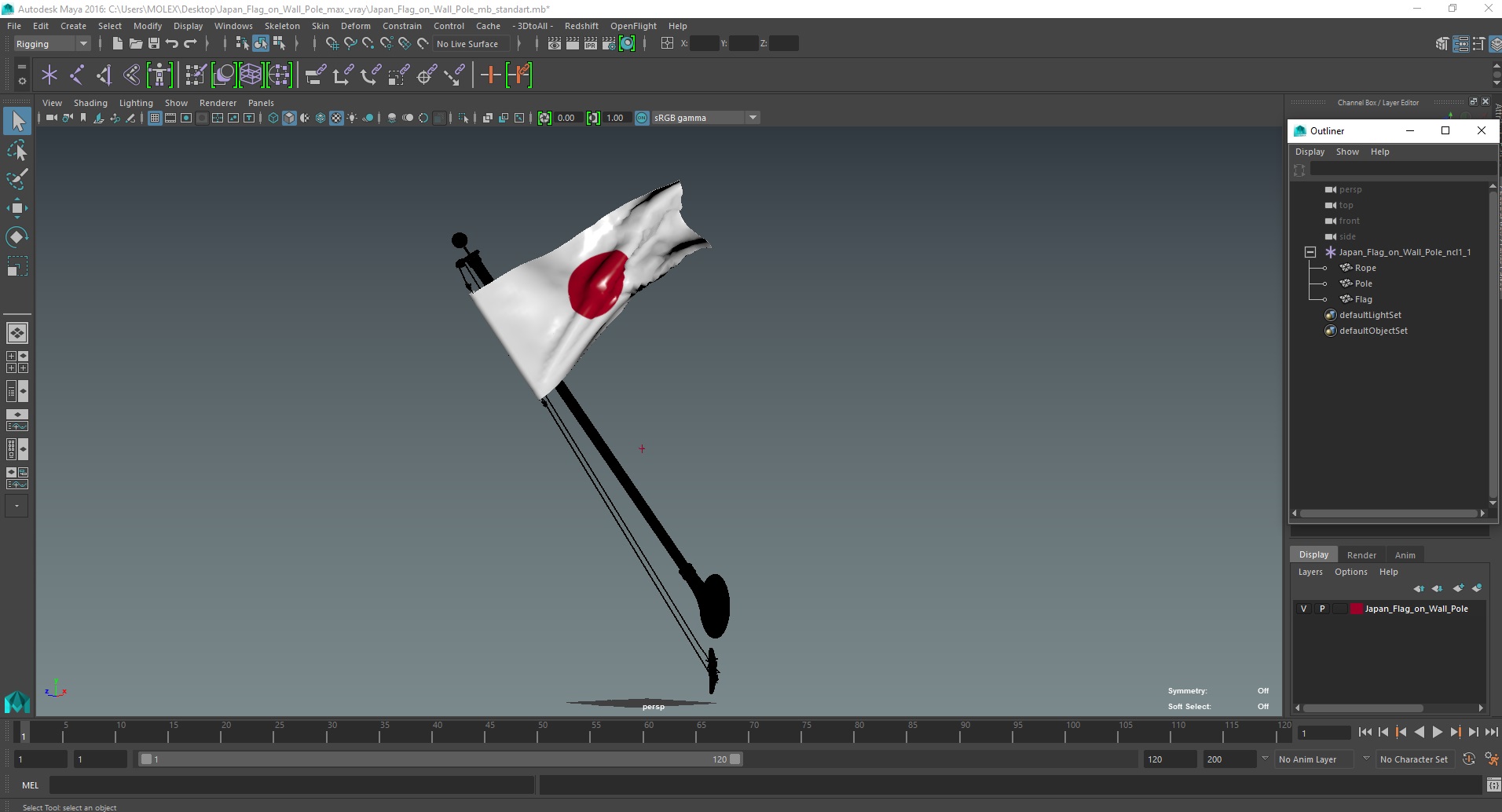Open the No Character Set dropdown
The width and height of the screenshot is (1502, 812).
tap(1416, 759)
